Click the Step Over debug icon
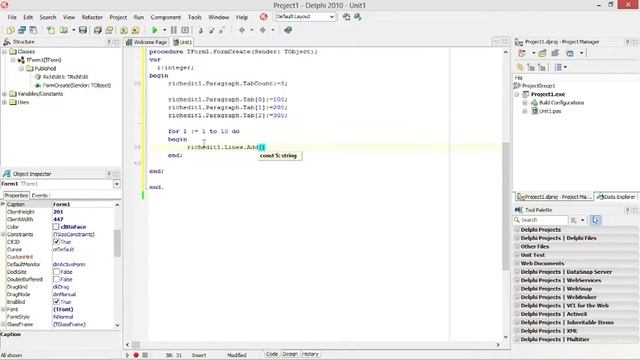Viewport: 640px width, 360px height. [211, 30]
